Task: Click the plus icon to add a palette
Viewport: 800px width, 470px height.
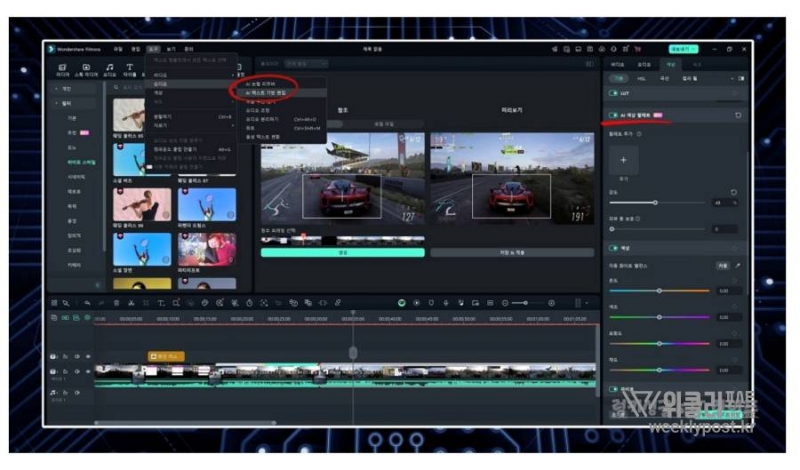Action: click(622, 159)
